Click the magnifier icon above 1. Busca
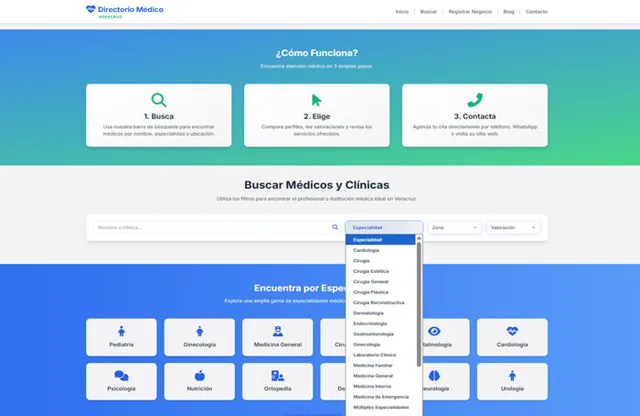The image size is (640, 416). (158, 100)
